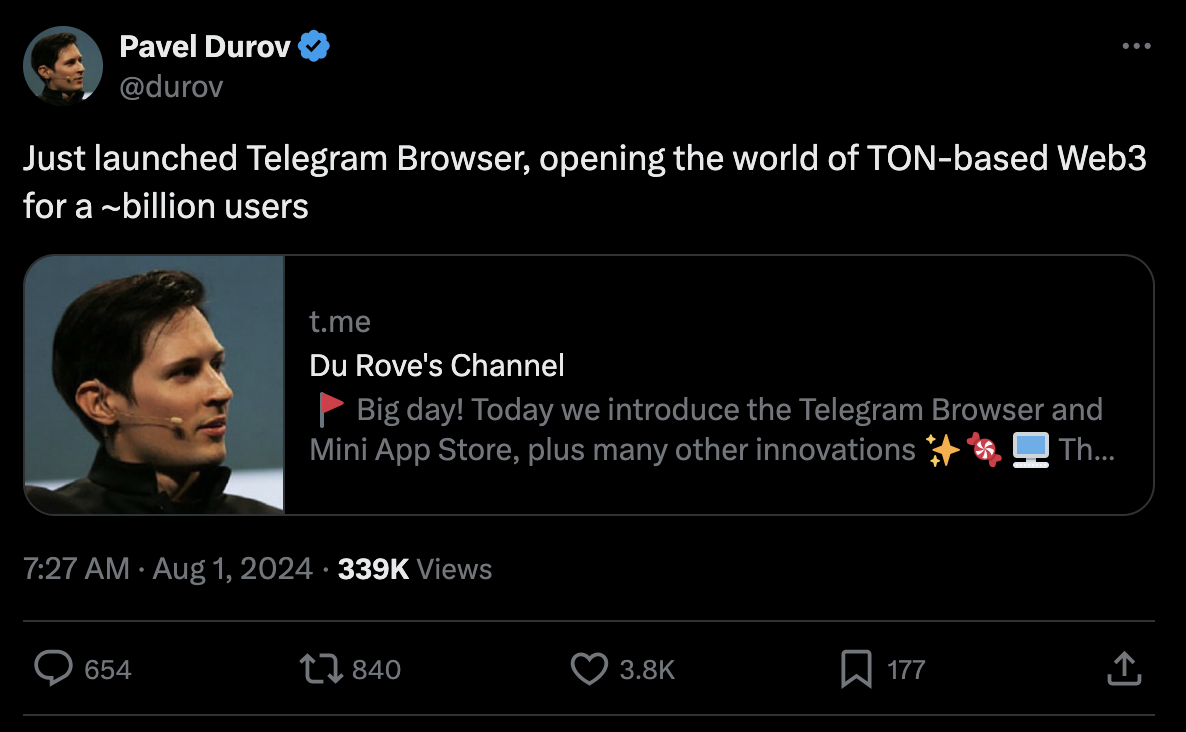Screen dimensions: 1186x732
Task: Click the t.me domain label
Action: 340,321
